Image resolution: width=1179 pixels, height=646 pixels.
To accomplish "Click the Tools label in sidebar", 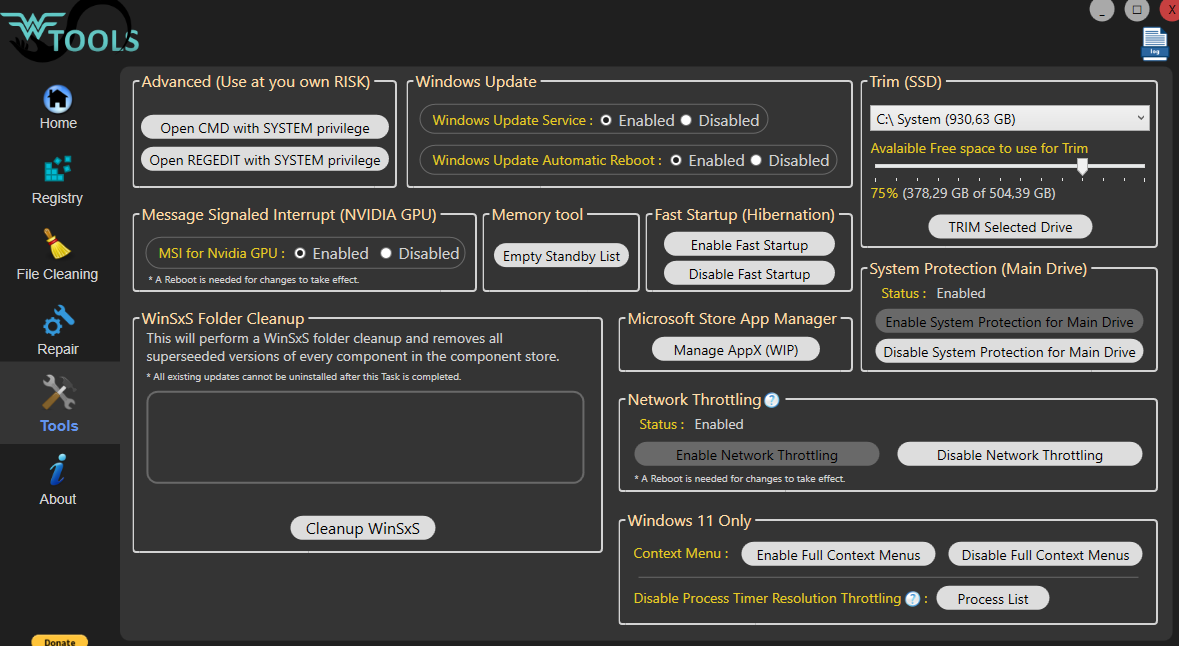I will point(59,426).
